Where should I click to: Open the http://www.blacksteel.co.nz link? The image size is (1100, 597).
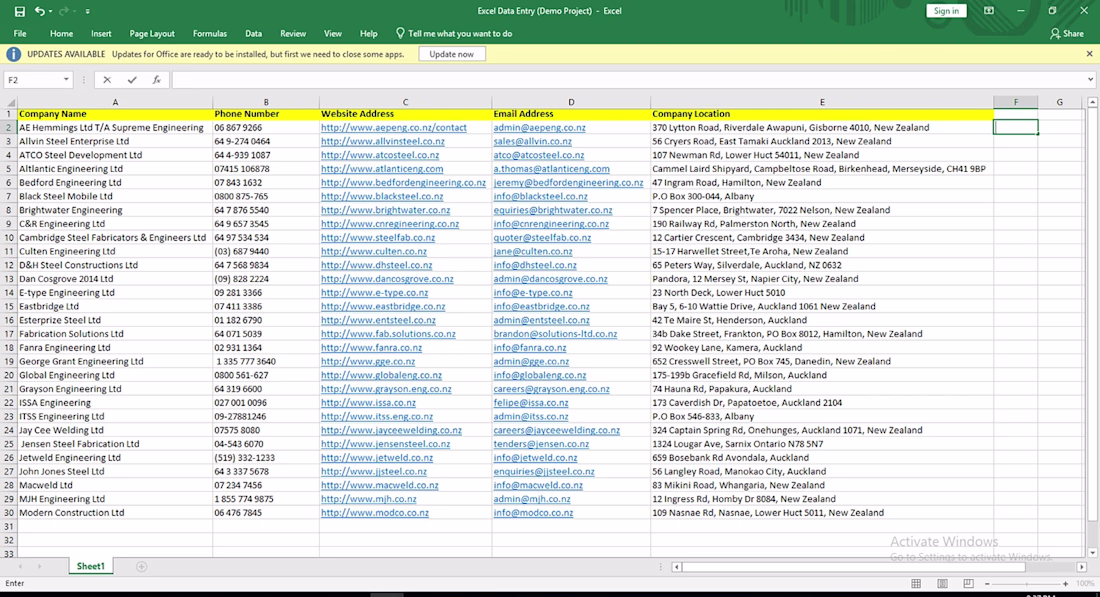pos(382,196)
